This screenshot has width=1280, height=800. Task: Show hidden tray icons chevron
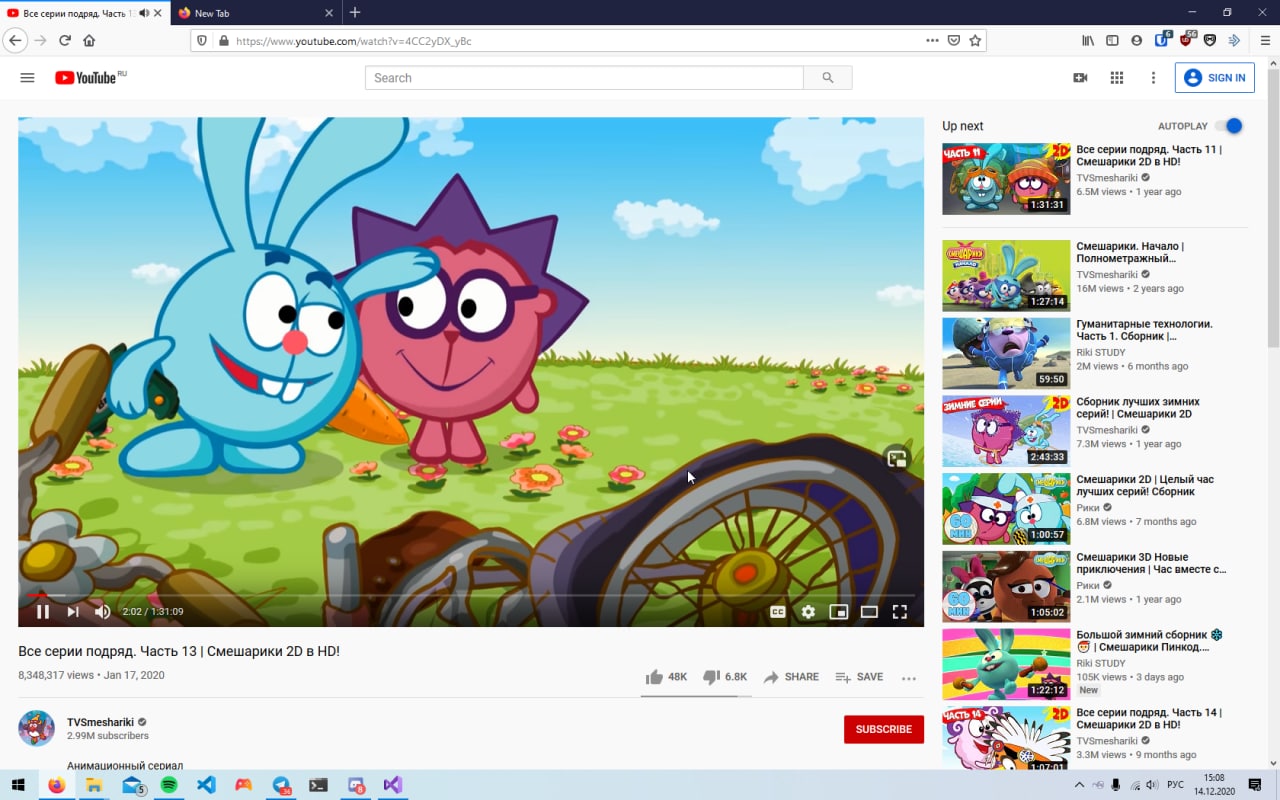[x=1079, y=785]
